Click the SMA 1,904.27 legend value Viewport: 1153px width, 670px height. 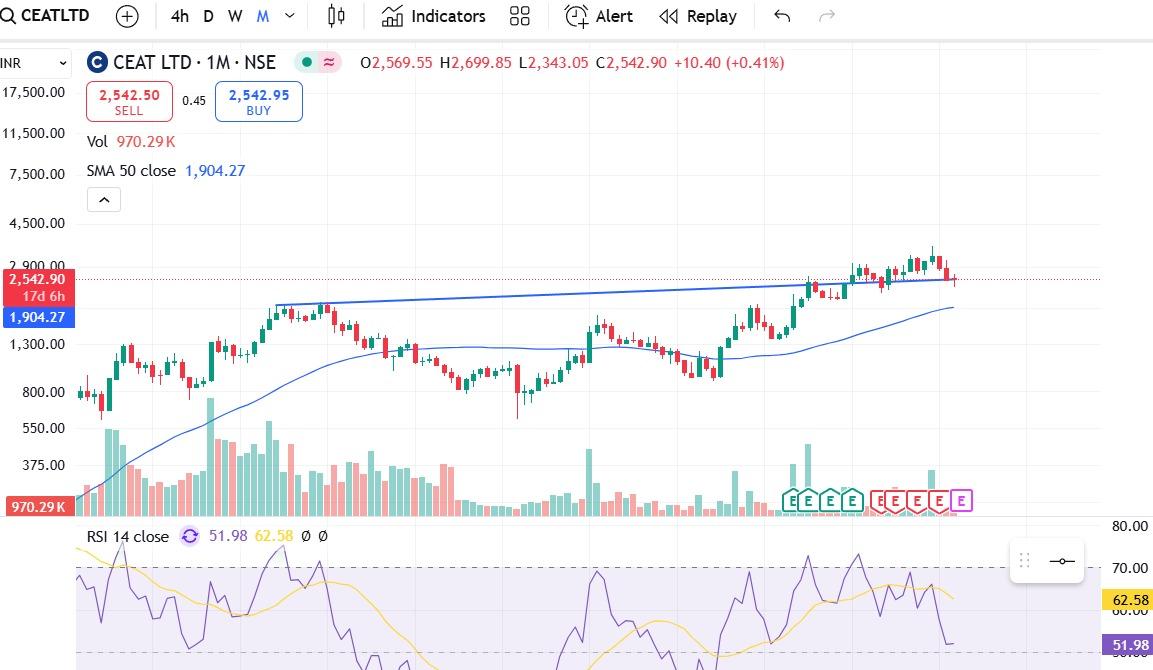215,171
